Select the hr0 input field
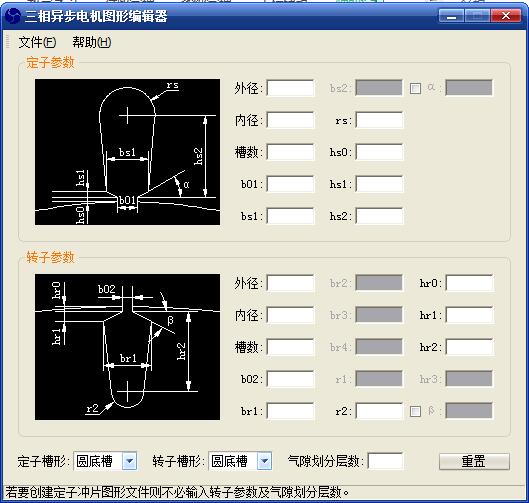 point(469,283)
